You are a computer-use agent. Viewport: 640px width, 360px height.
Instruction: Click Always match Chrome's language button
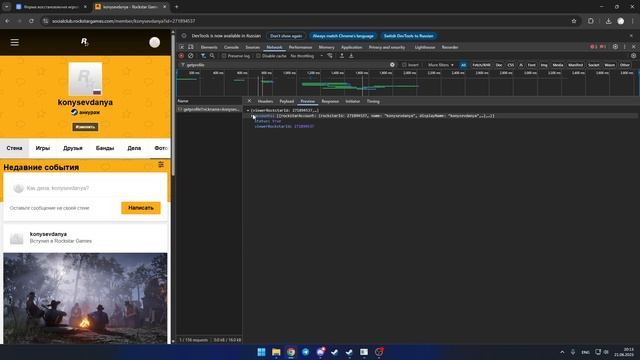343,36
